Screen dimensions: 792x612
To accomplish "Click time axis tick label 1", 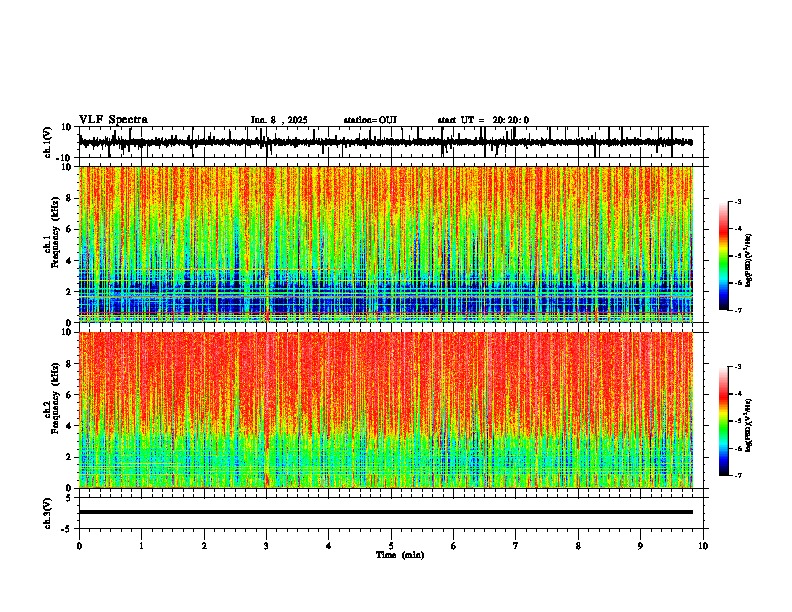I will [141, 546].
